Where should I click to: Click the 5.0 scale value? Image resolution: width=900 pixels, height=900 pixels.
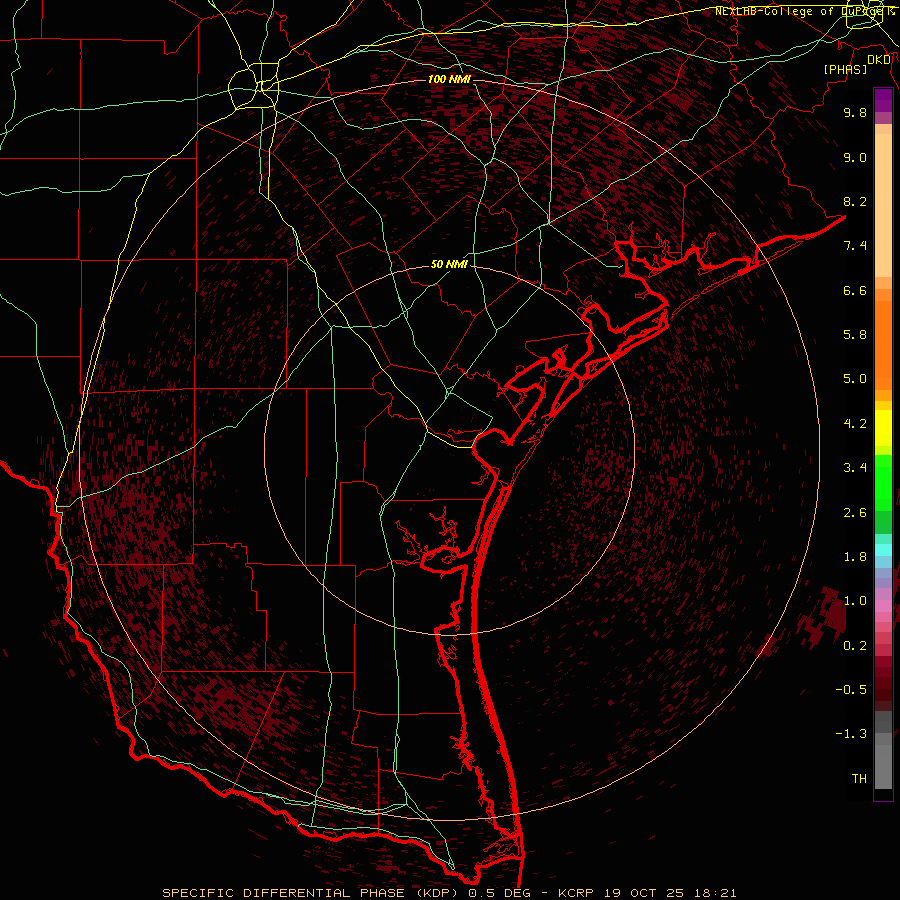[x=855, y=379]
